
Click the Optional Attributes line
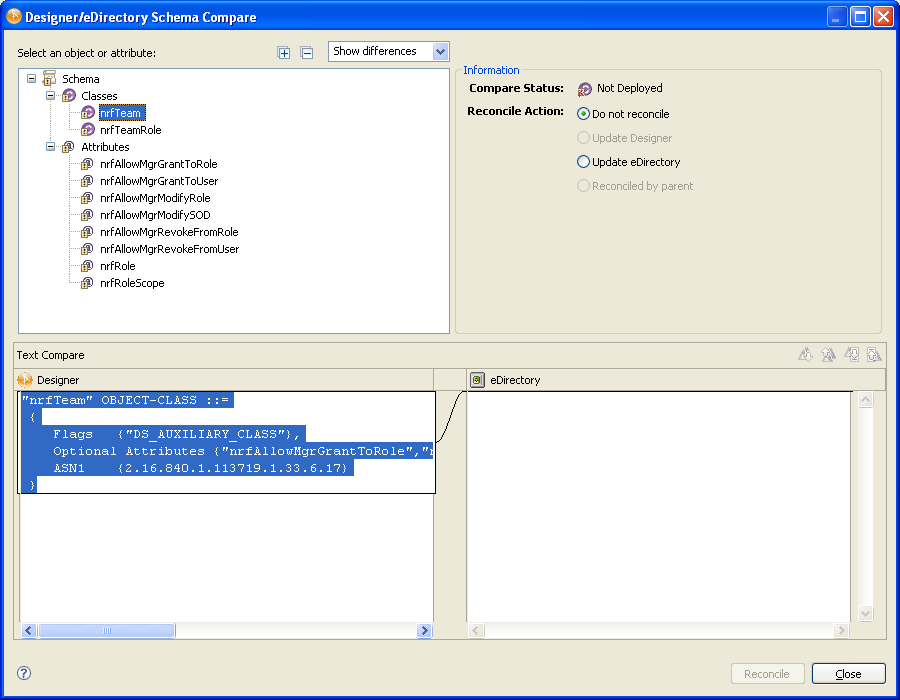pos(243,451)
